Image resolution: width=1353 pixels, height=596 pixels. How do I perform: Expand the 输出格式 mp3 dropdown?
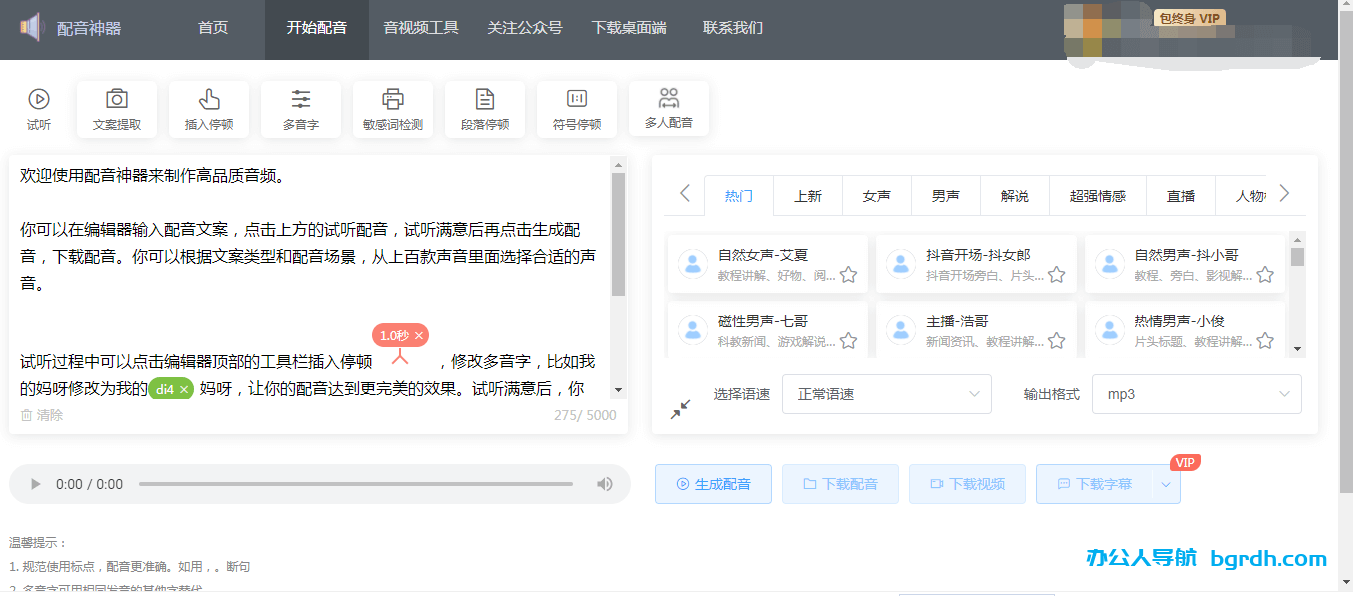1196,394
